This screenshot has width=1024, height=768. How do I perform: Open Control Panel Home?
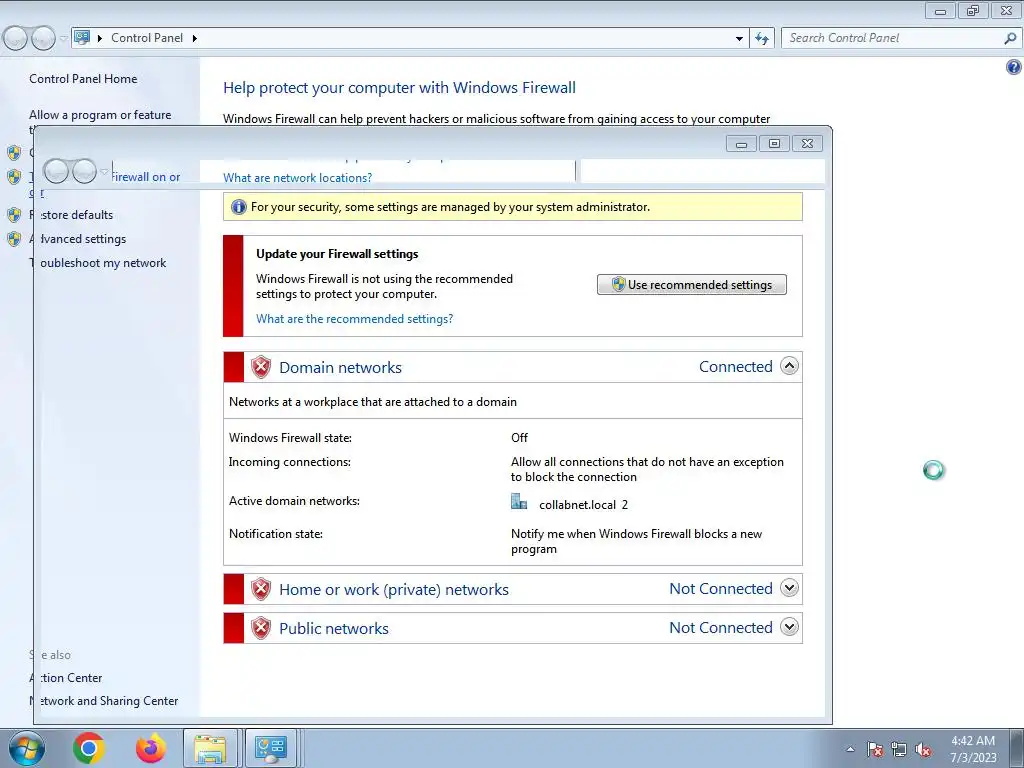pos(83,78)
